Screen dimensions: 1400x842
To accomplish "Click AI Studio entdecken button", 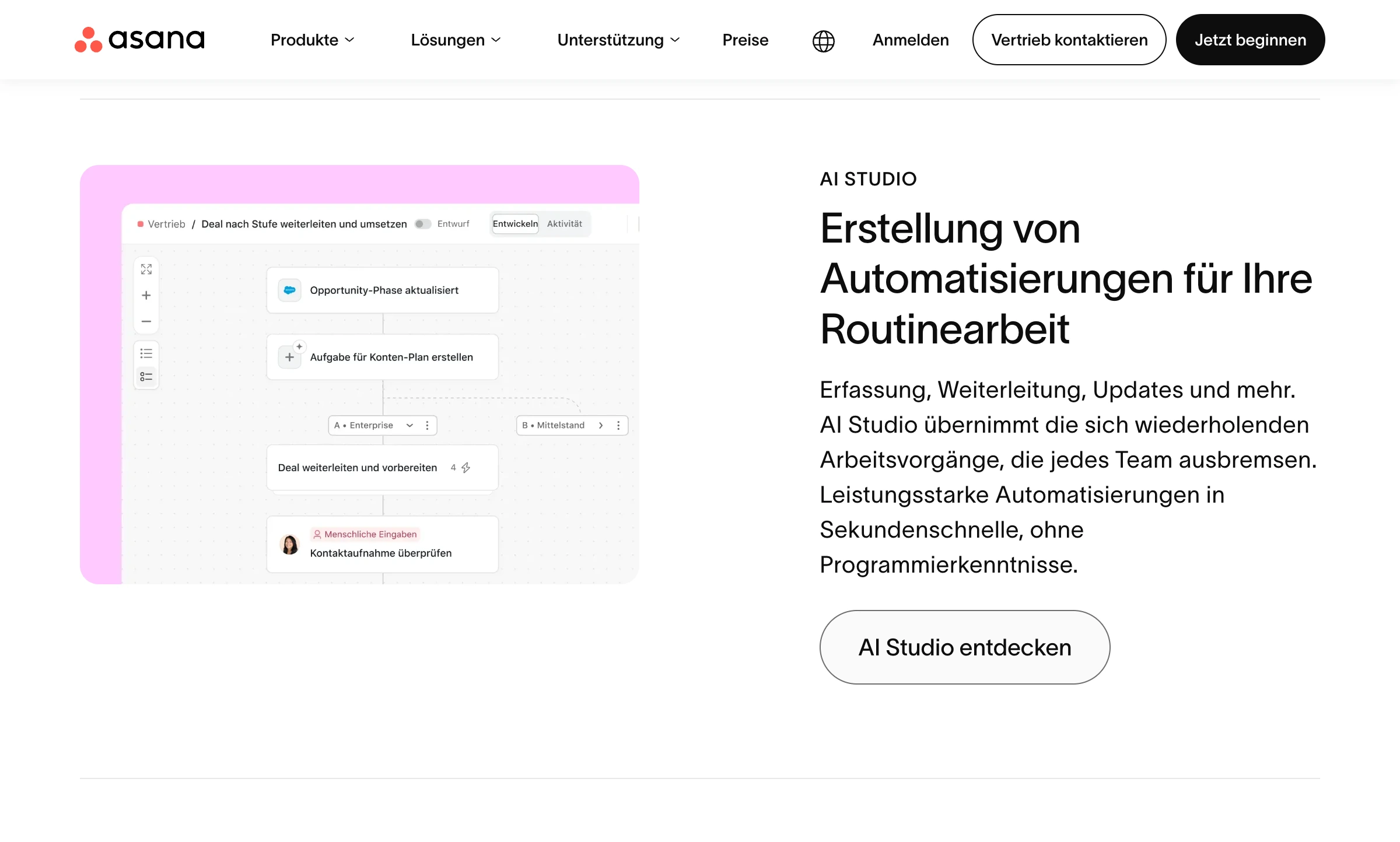I will coord(965,647).
